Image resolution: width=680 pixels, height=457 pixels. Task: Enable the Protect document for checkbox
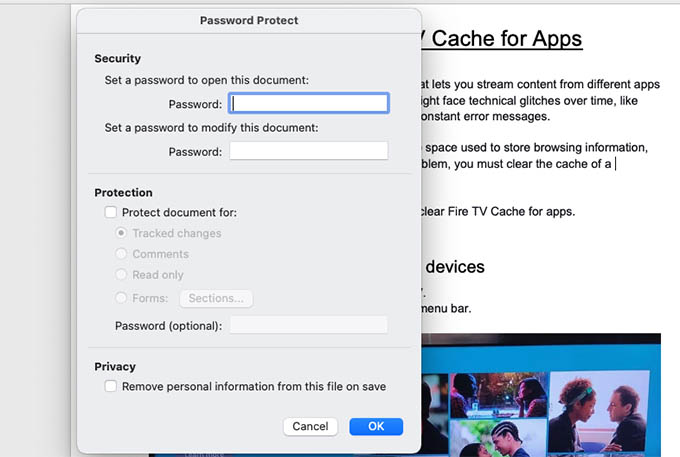tap(111, 212)
